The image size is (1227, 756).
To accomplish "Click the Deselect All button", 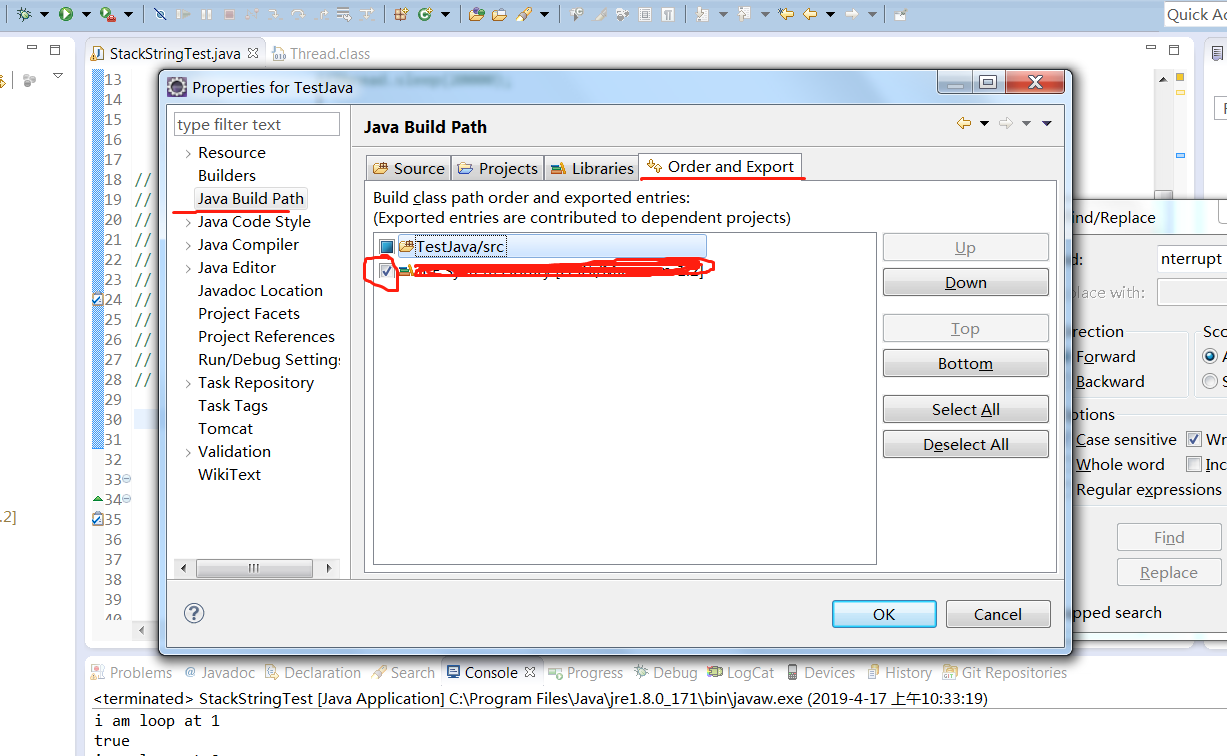I will click(x=966, y=445).
